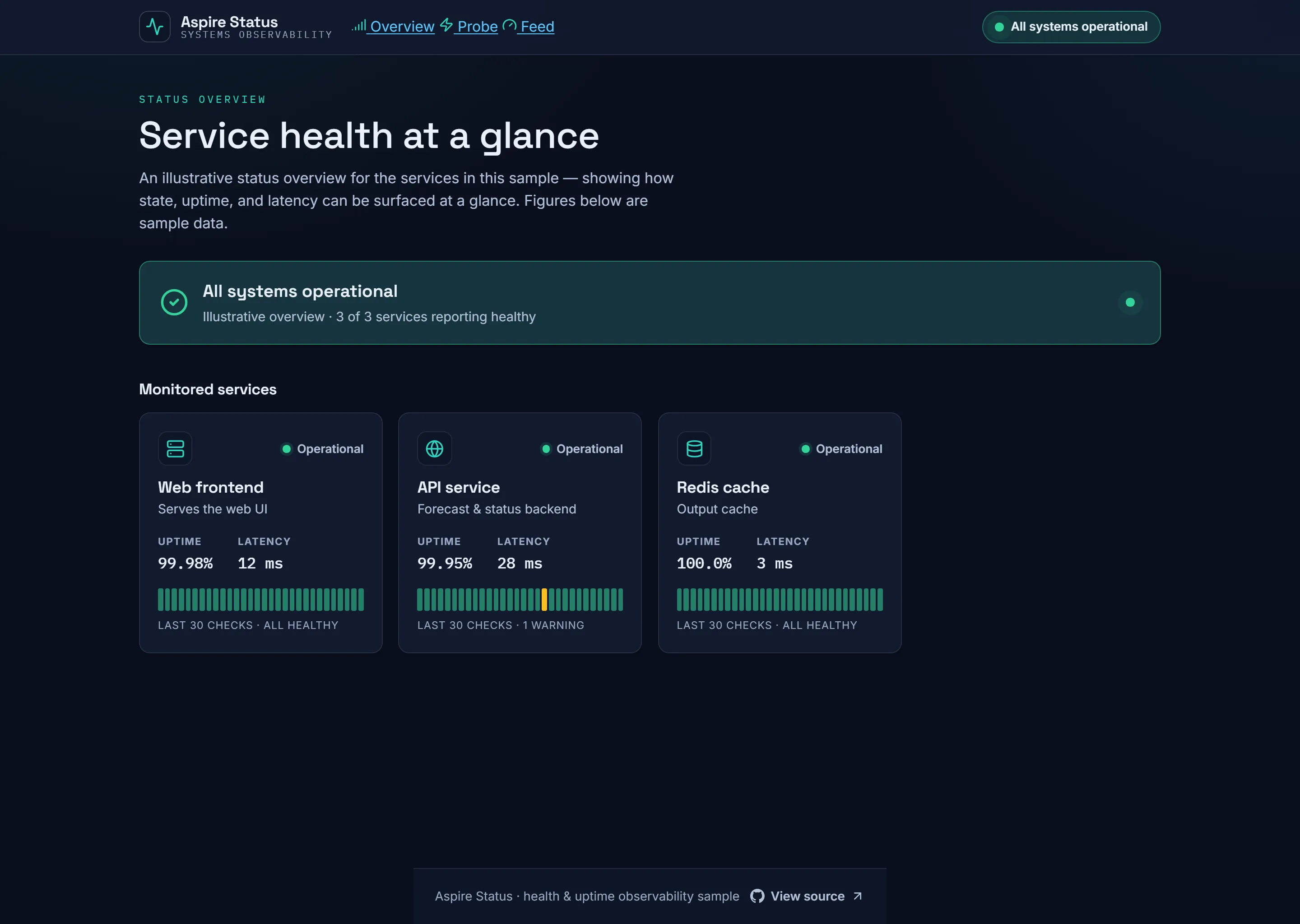Click green status dot on Web frontend card
The width and height of the screenshot is (1300, 924).
click(x=287, y=449)
